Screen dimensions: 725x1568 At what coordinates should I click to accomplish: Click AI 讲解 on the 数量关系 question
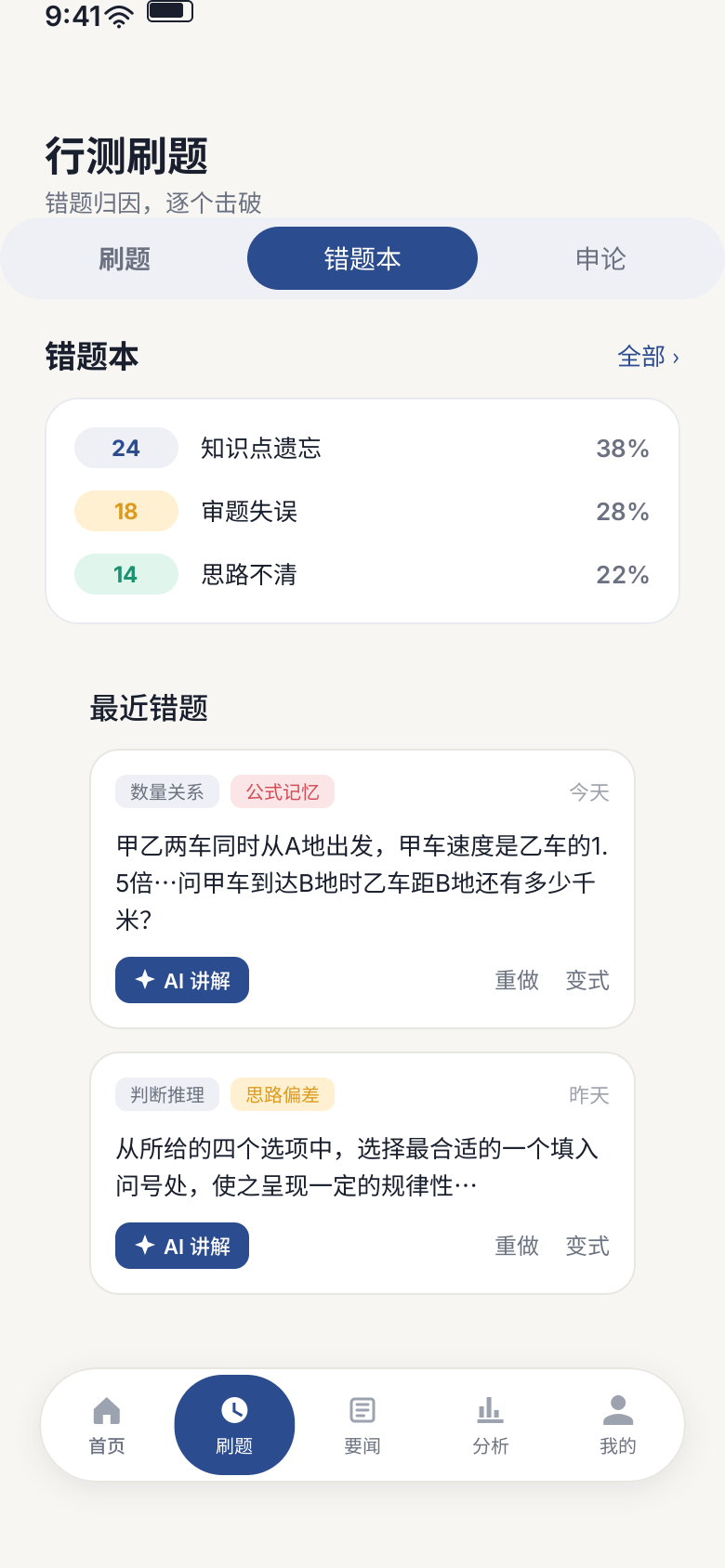click(x=182, y=980)
